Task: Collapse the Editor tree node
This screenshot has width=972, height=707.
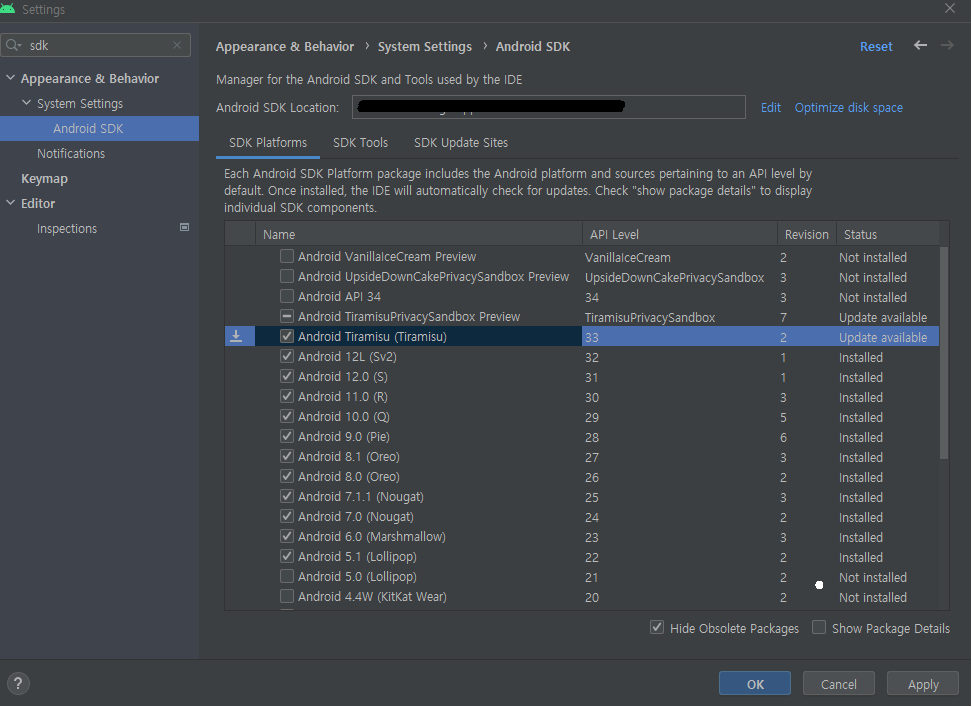Action: [x=11, y=203]
